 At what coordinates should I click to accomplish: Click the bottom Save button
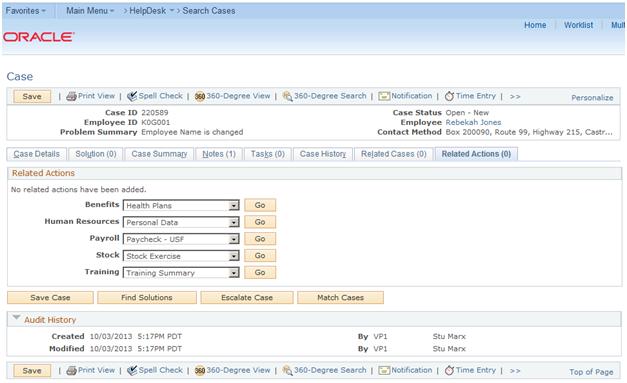[x=32, y=371]
